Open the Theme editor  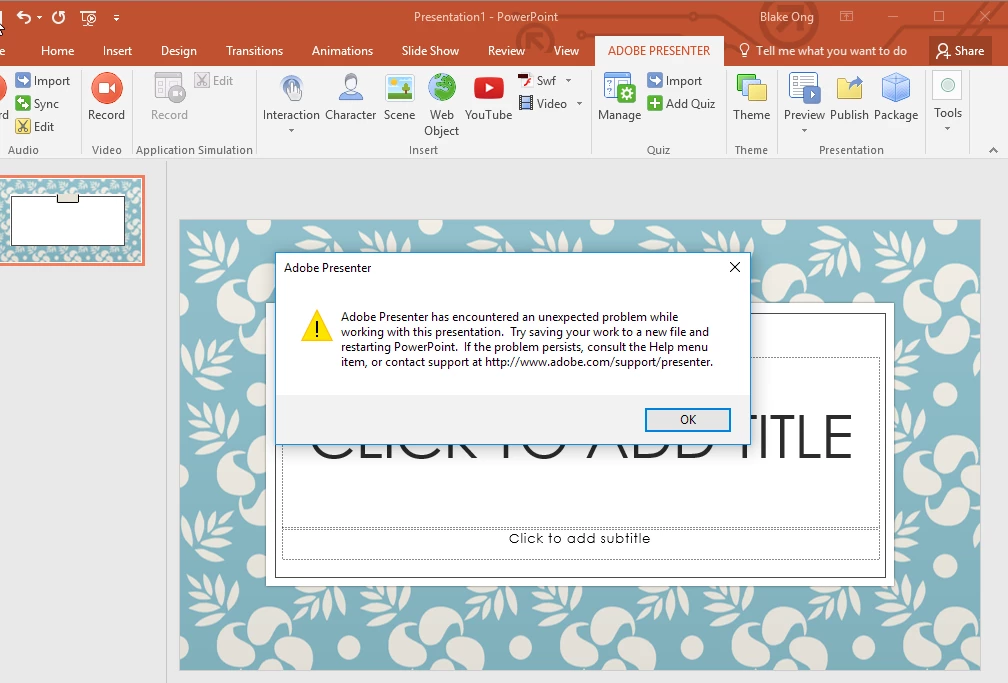(x=751, y=97)
